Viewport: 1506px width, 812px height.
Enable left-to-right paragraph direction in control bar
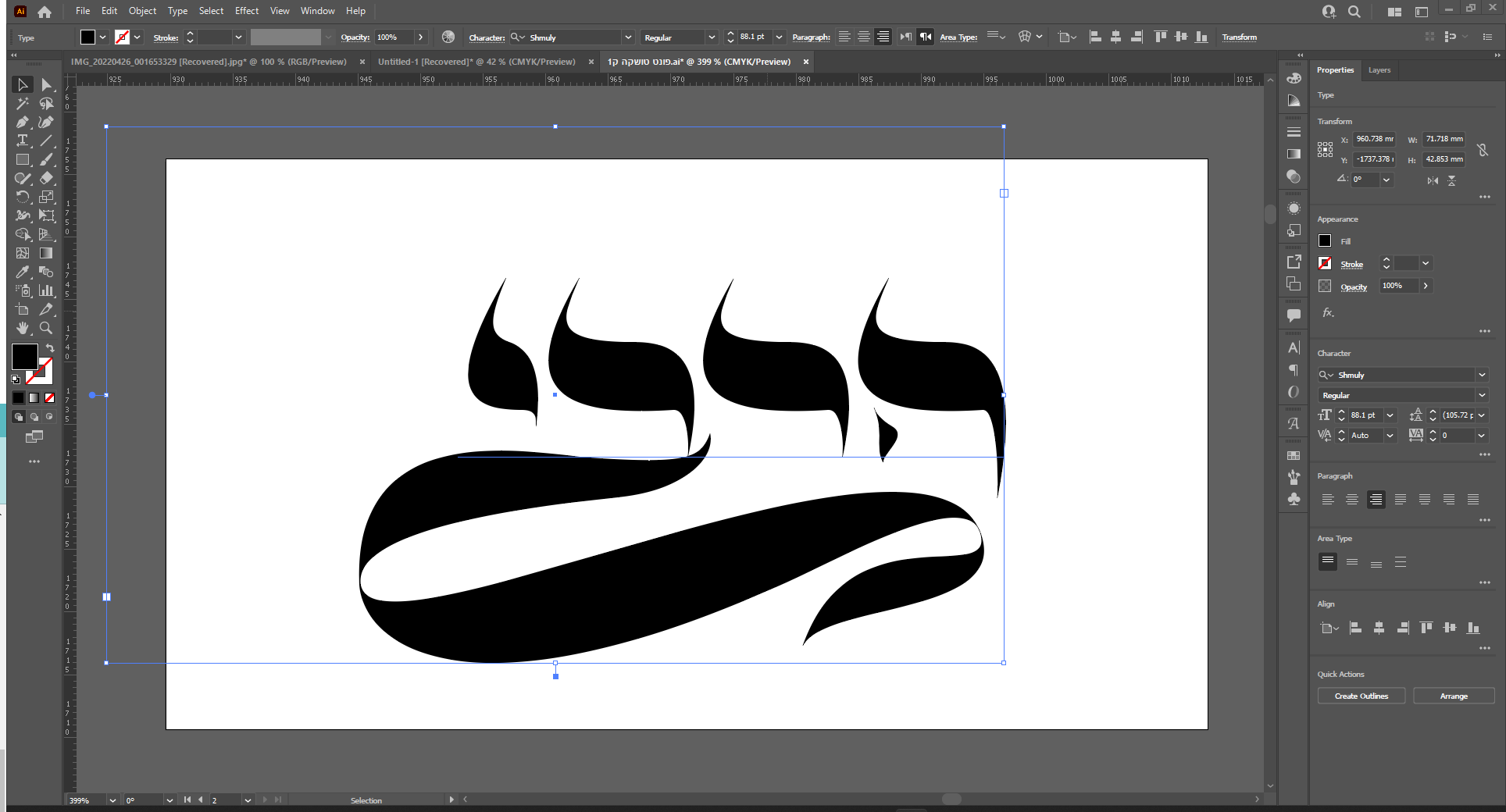(905, 37)
